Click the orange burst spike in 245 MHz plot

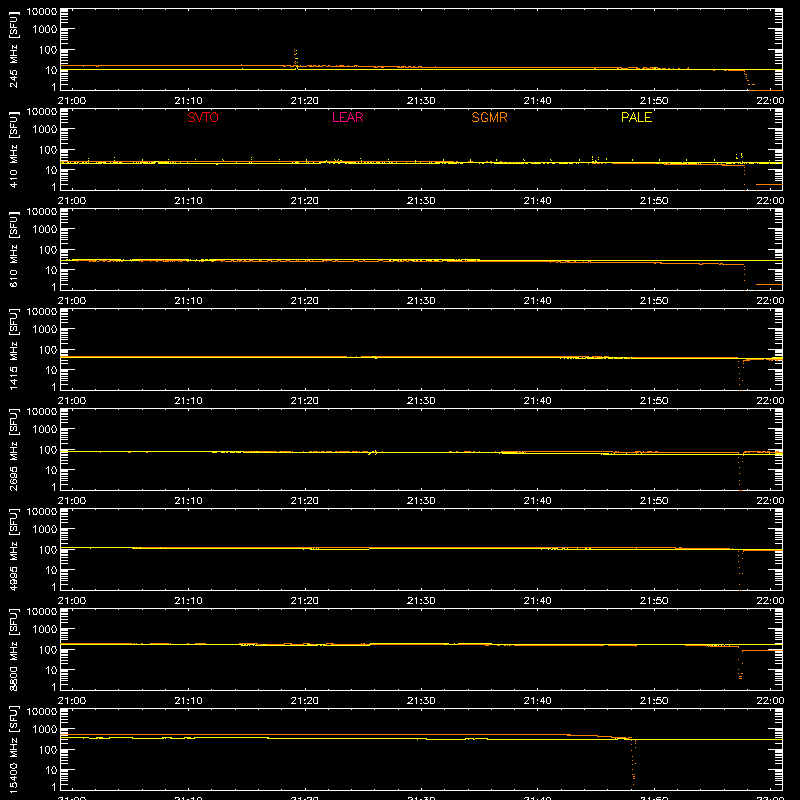295,57
